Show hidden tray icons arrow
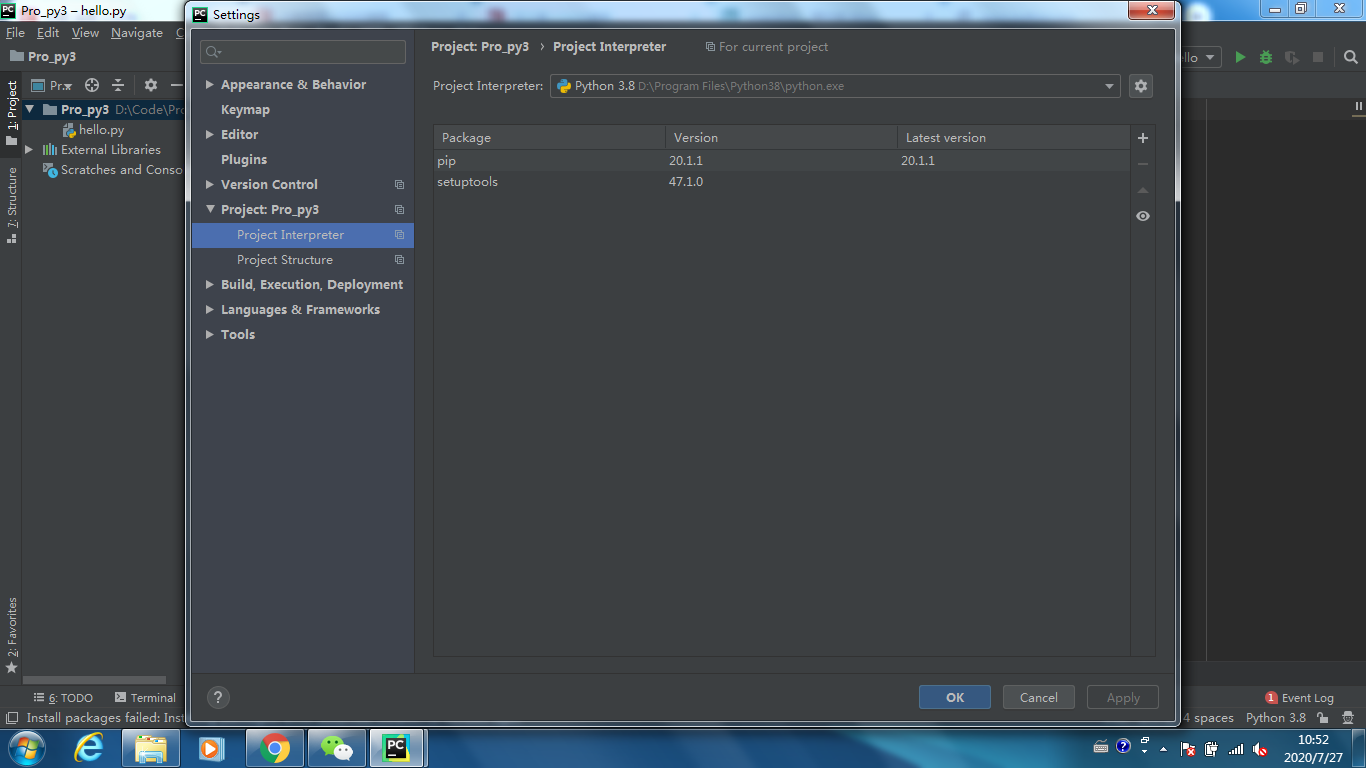1366x768 pixels. pyautogui.click(x=1163, y=748)
